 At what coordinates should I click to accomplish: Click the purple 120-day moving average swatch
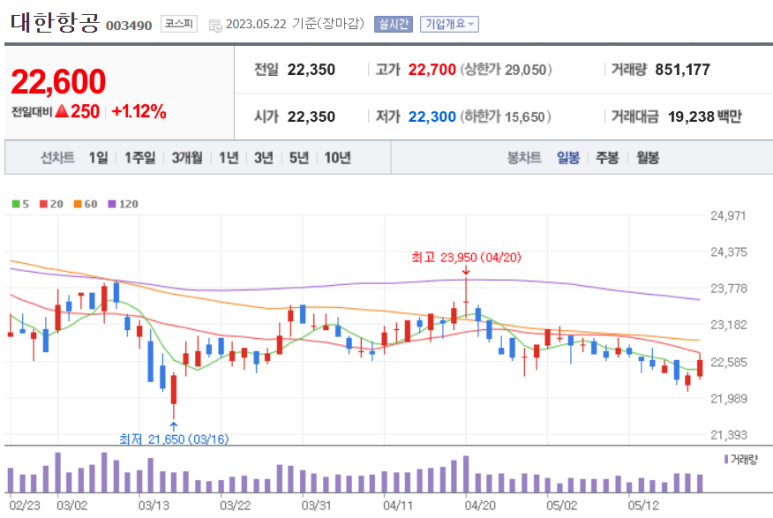pyautogui.click(x=112, y=204)
